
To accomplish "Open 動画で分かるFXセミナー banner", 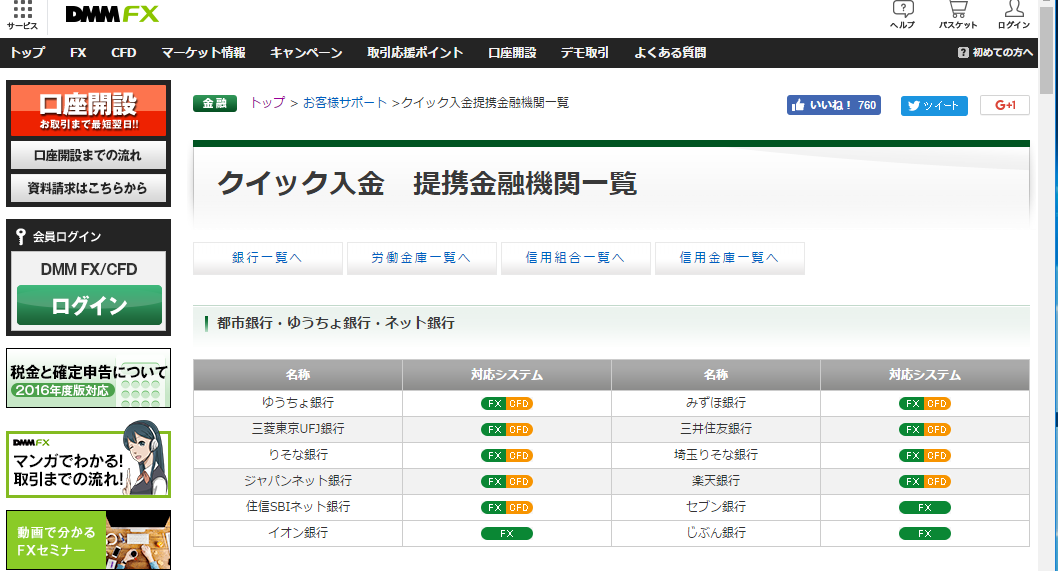I will pyautogui.click(x=88, y=540).
